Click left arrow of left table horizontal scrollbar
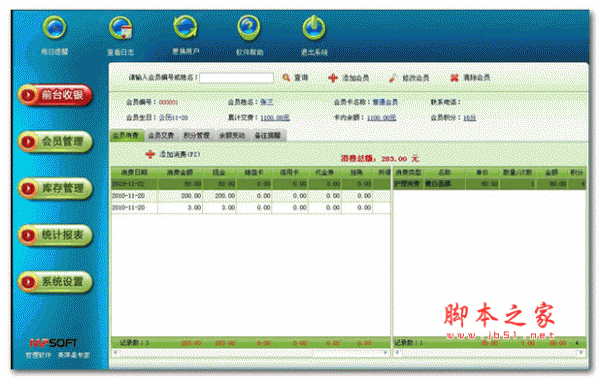Viewport: 600px width, 380px height. tap(115, 352)
